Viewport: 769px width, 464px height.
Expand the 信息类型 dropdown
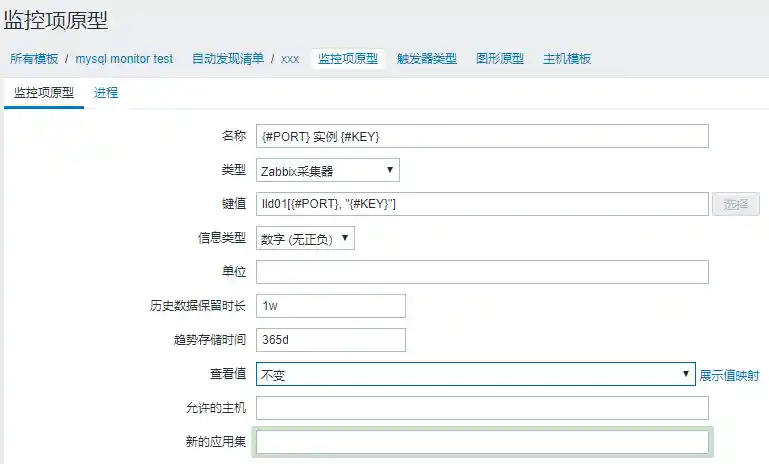[305, 238]
